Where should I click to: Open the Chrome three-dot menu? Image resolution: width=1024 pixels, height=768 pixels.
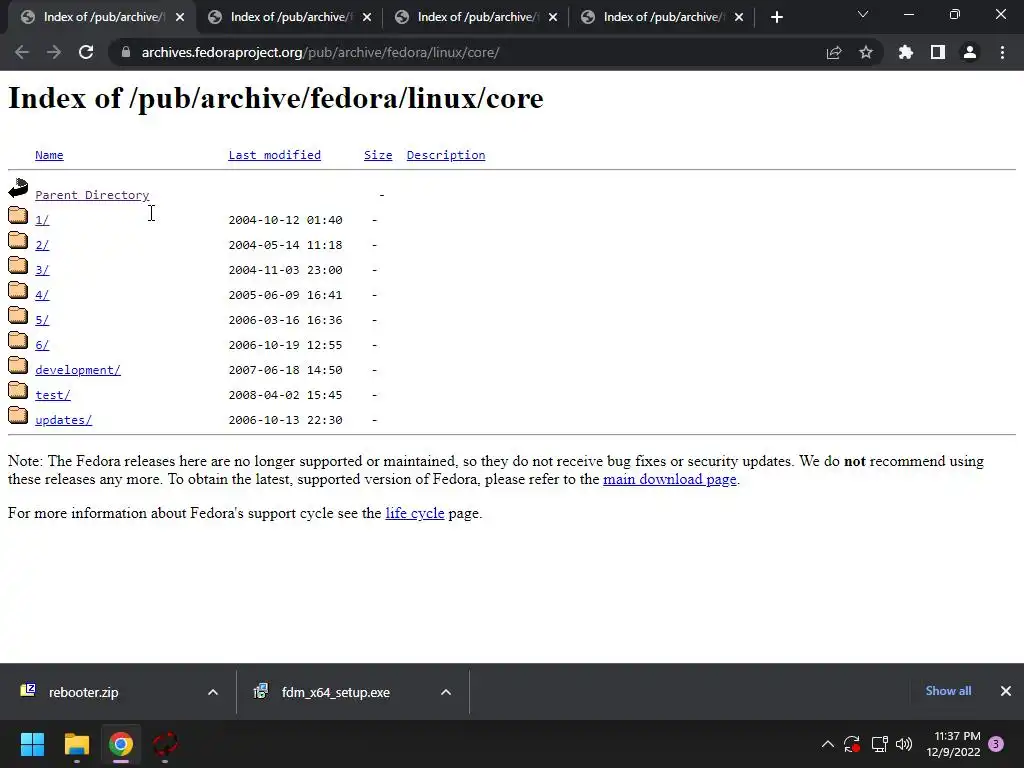coord(1002,52)
